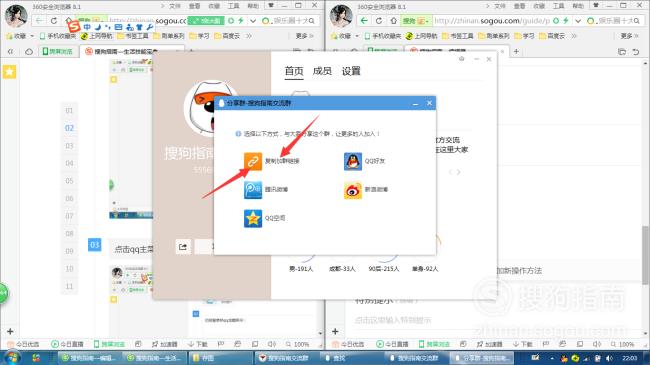This screenshot has height=365, width=650.
Task: Open 书签工具 folder in right browser
Action: (x=458, y=36)
